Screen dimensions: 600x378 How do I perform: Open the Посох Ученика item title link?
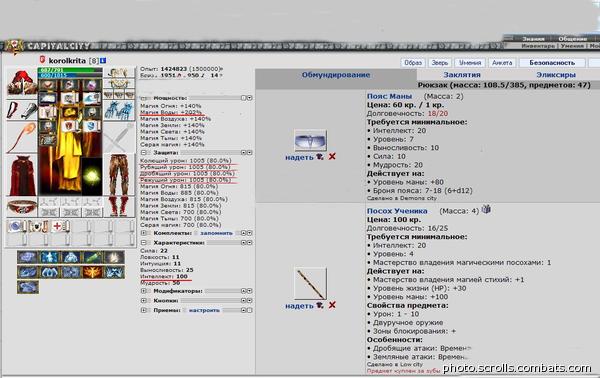click(x=397, y=211)
